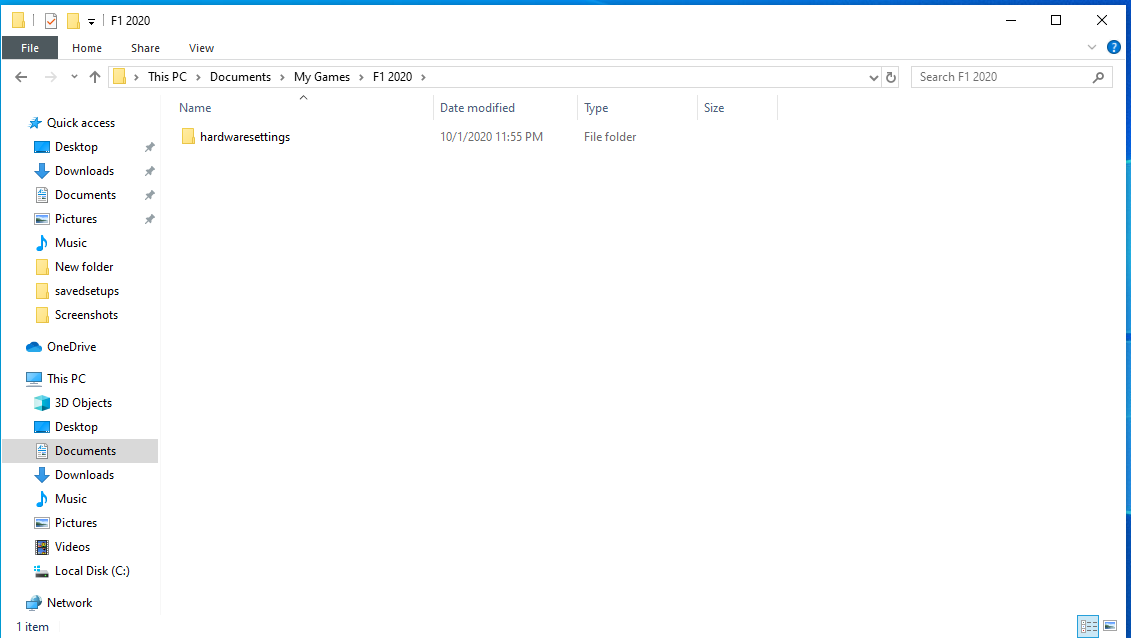The height and width of the screenshot is (638, 1131).
Task: Open Desktop under This PC
Action: [x=76, y=427]
